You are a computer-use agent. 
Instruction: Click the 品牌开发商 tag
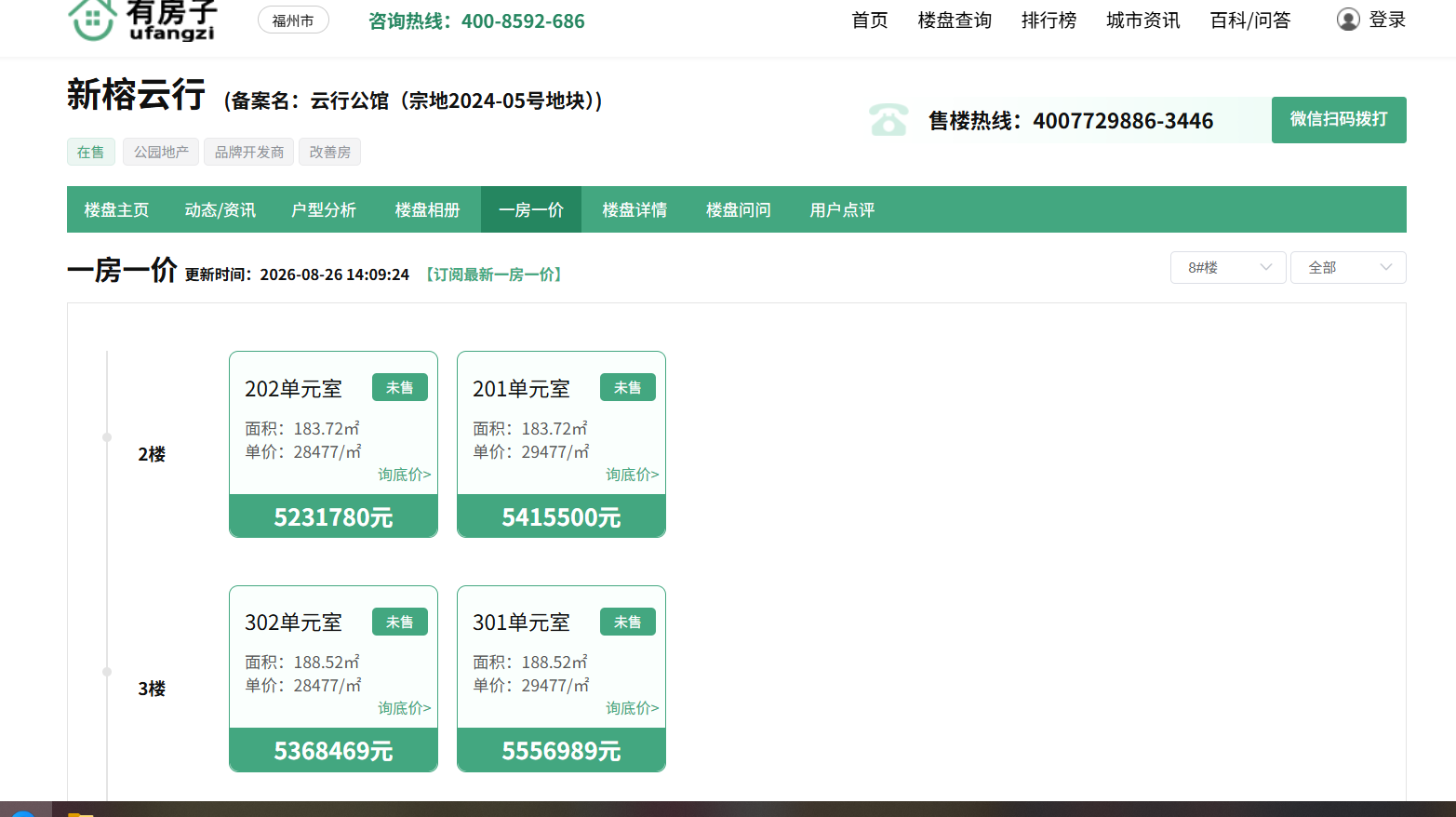point(249,152)
